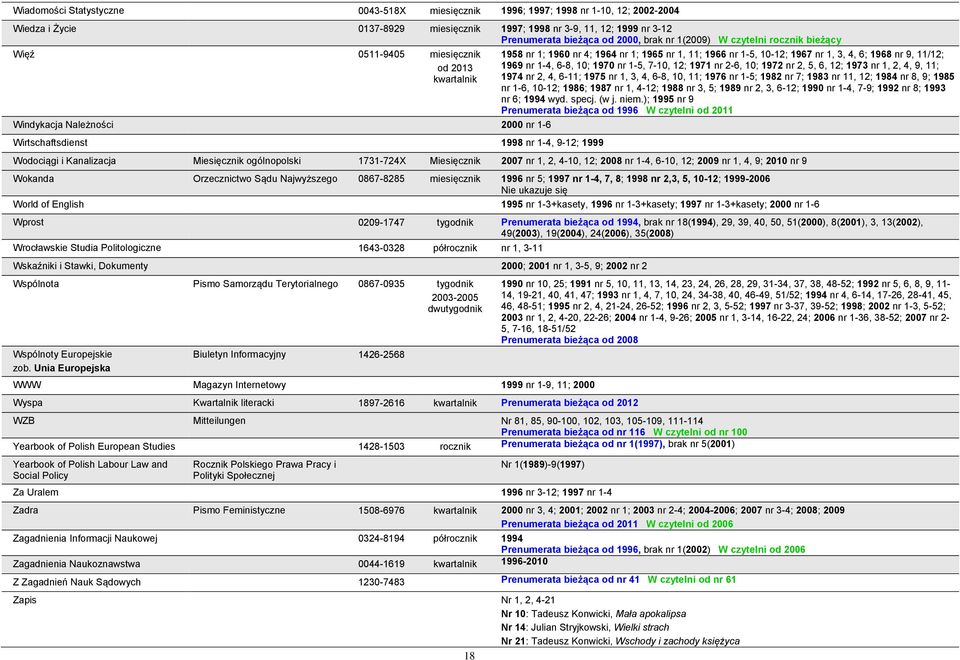960x660 pixels.
Task: Select the title Wiadomości Statystyczne
Action: pos(68,10)
